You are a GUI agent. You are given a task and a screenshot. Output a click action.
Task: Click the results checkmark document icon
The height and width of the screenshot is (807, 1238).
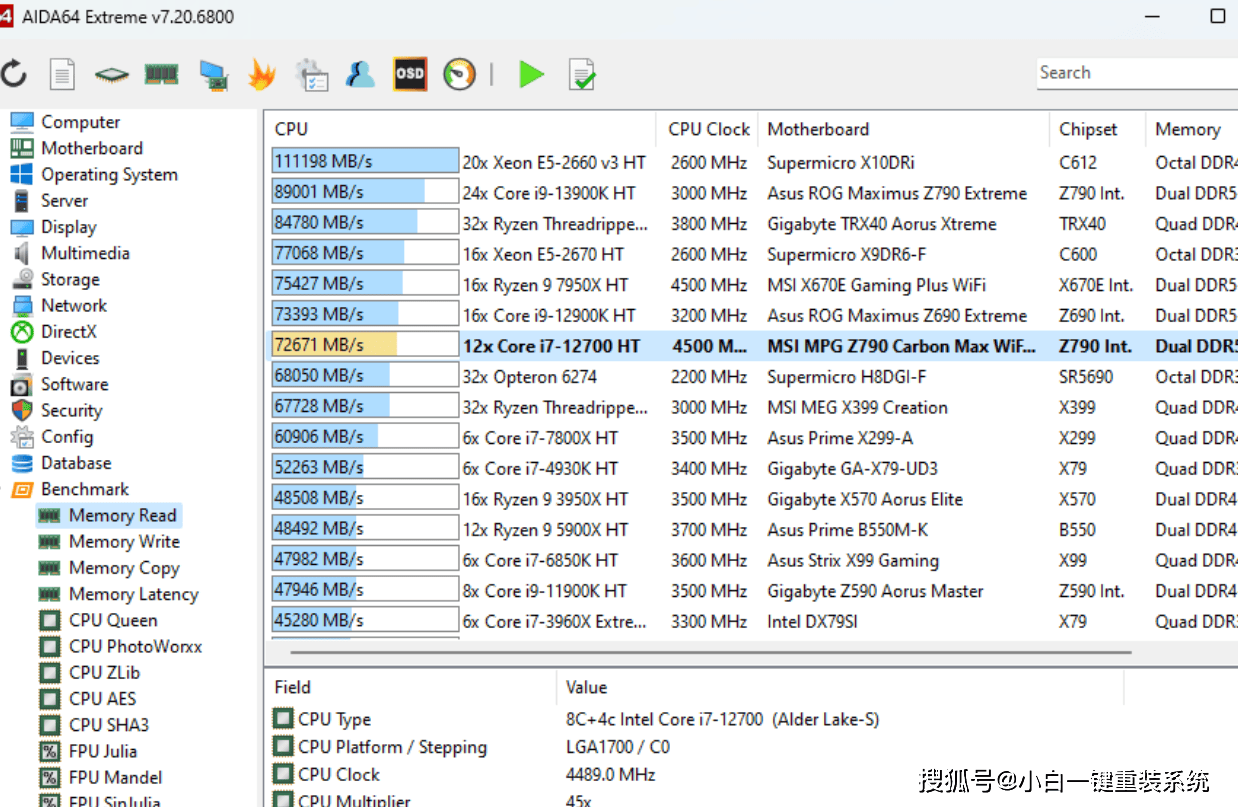(582, 74)
